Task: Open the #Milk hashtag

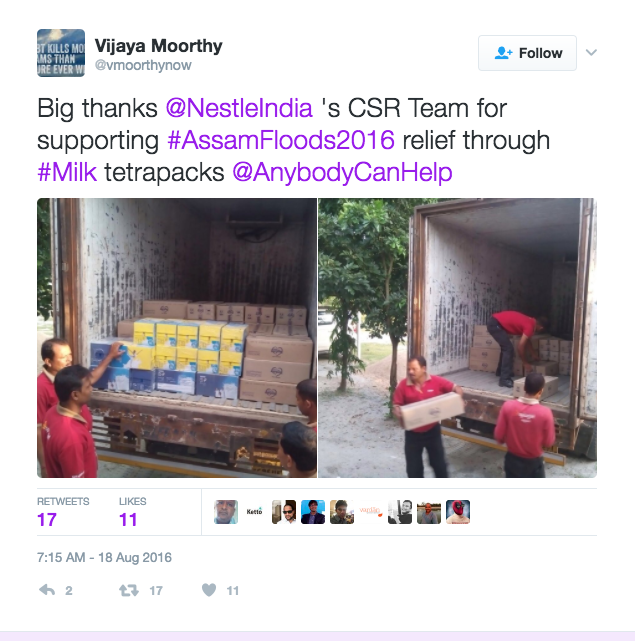Action: 67,172
